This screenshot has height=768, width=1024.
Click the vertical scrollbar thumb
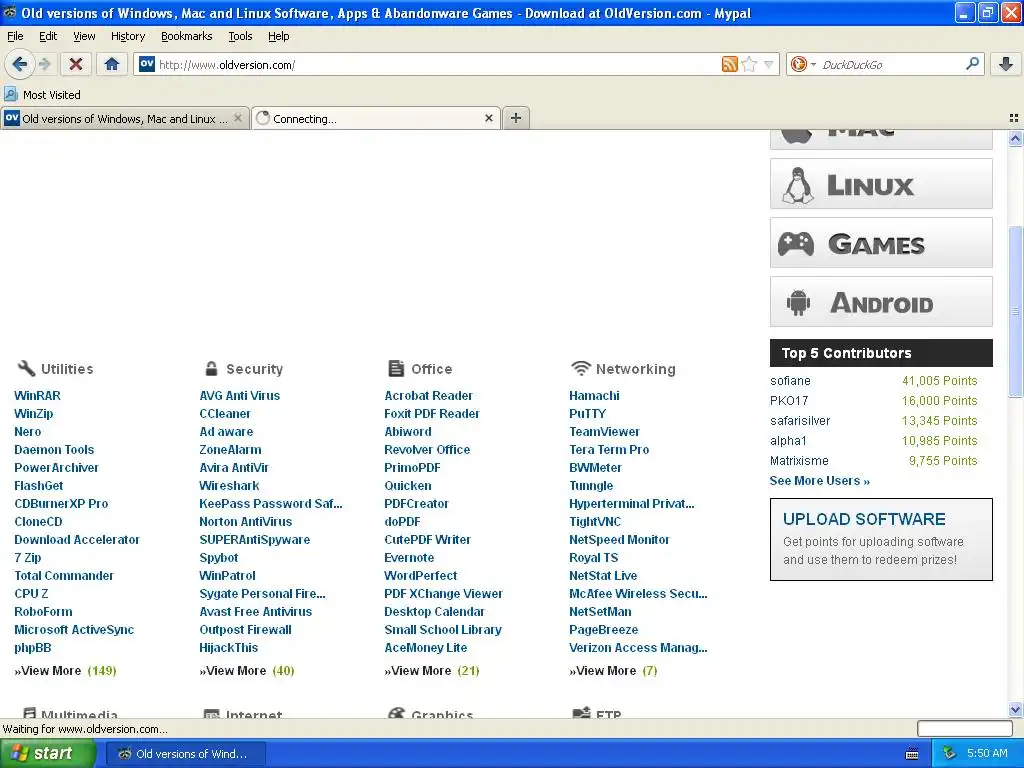coord(1015,312)
